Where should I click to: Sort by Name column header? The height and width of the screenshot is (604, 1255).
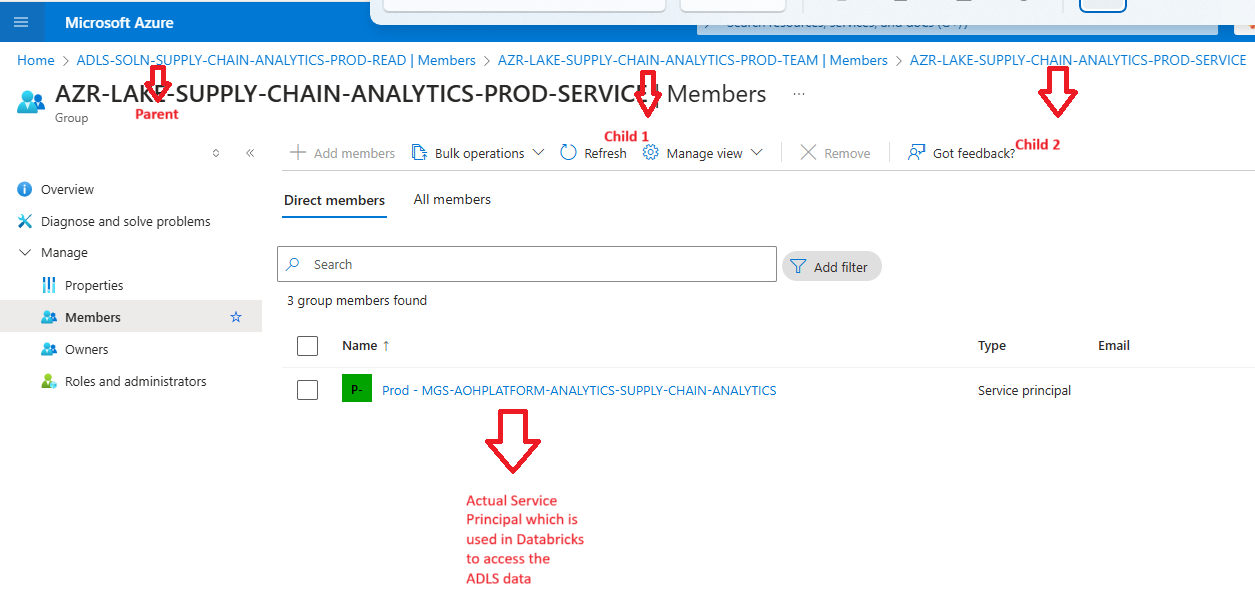coord(366,346)
